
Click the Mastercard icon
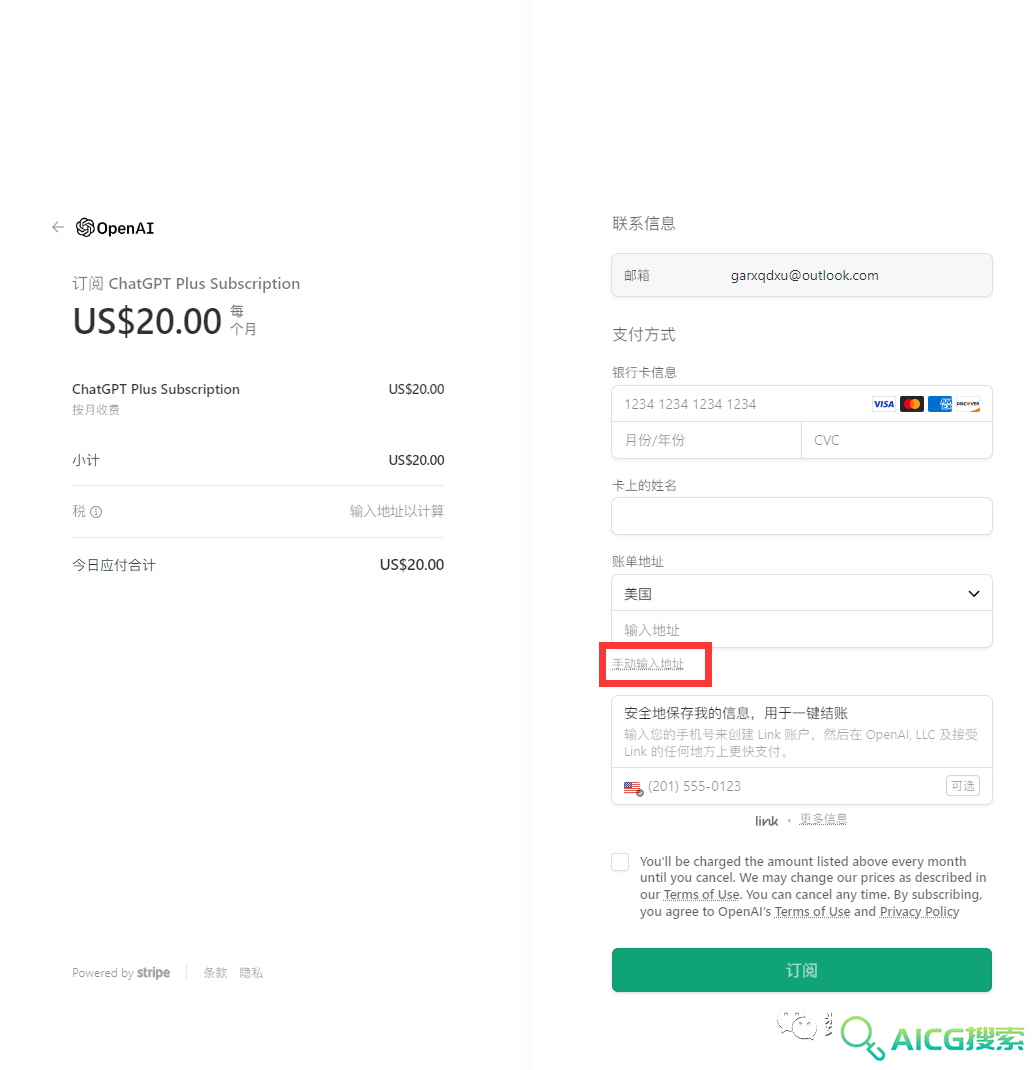911,404
